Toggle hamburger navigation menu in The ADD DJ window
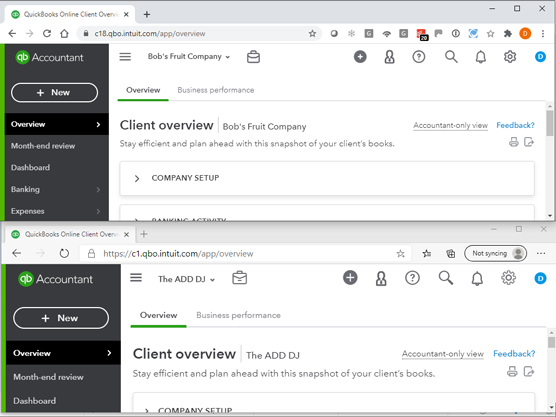Screen dimensions: 556x417 pyautogui.click(x=136, y=278)
